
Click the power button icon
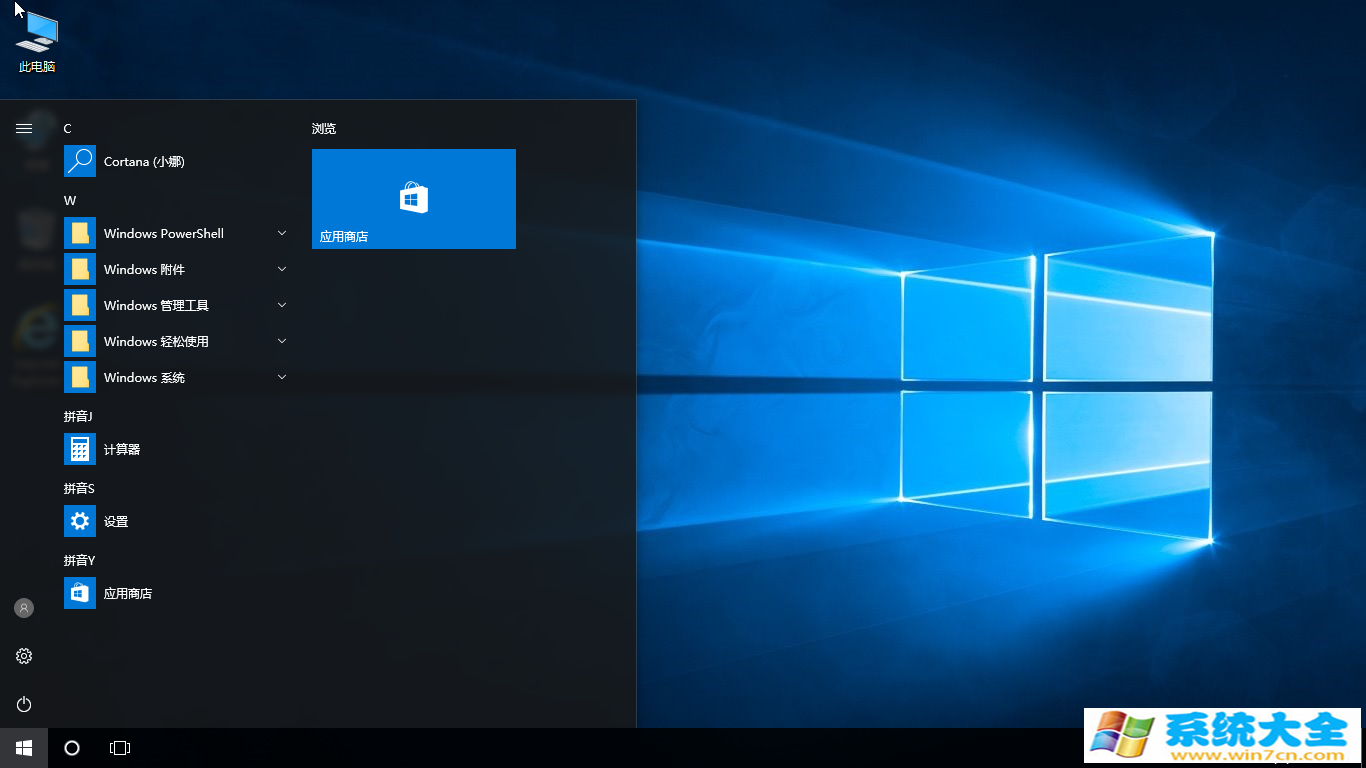(24, 704)
